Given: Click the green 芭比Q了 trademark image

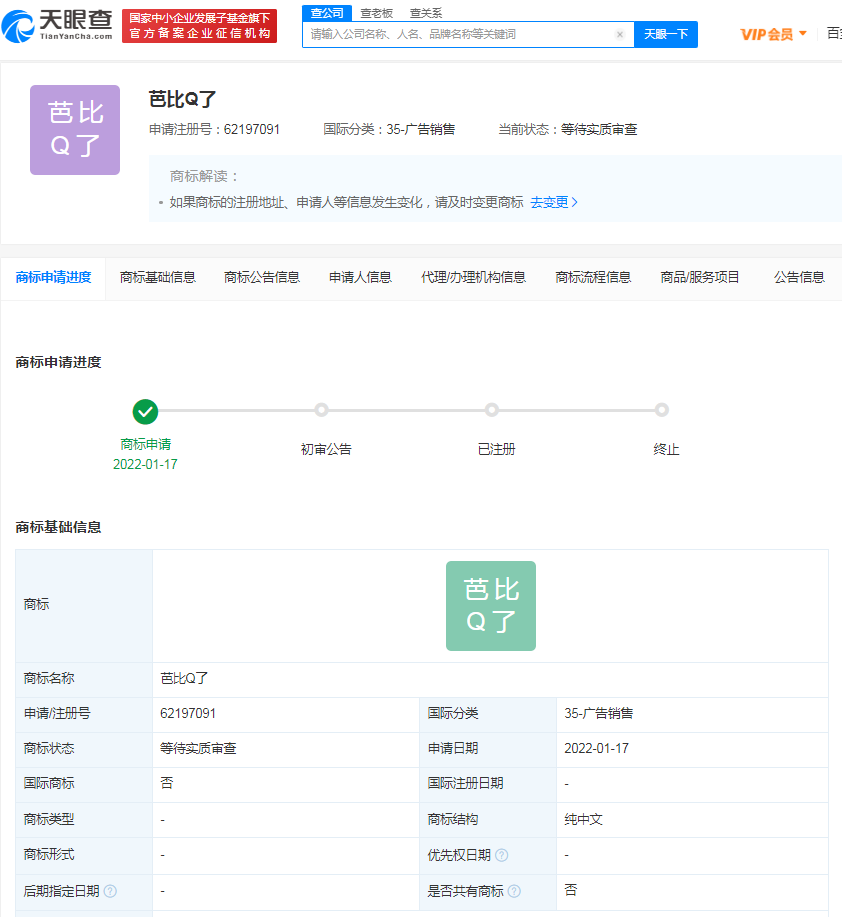Looking at the screenshot, I should point(490,606).
